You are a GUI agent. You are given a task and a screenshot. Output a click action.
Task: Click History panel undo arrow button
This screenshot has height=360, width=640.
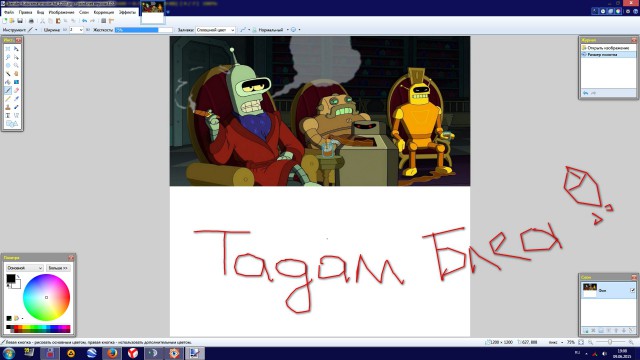click(x=585, y=93)
